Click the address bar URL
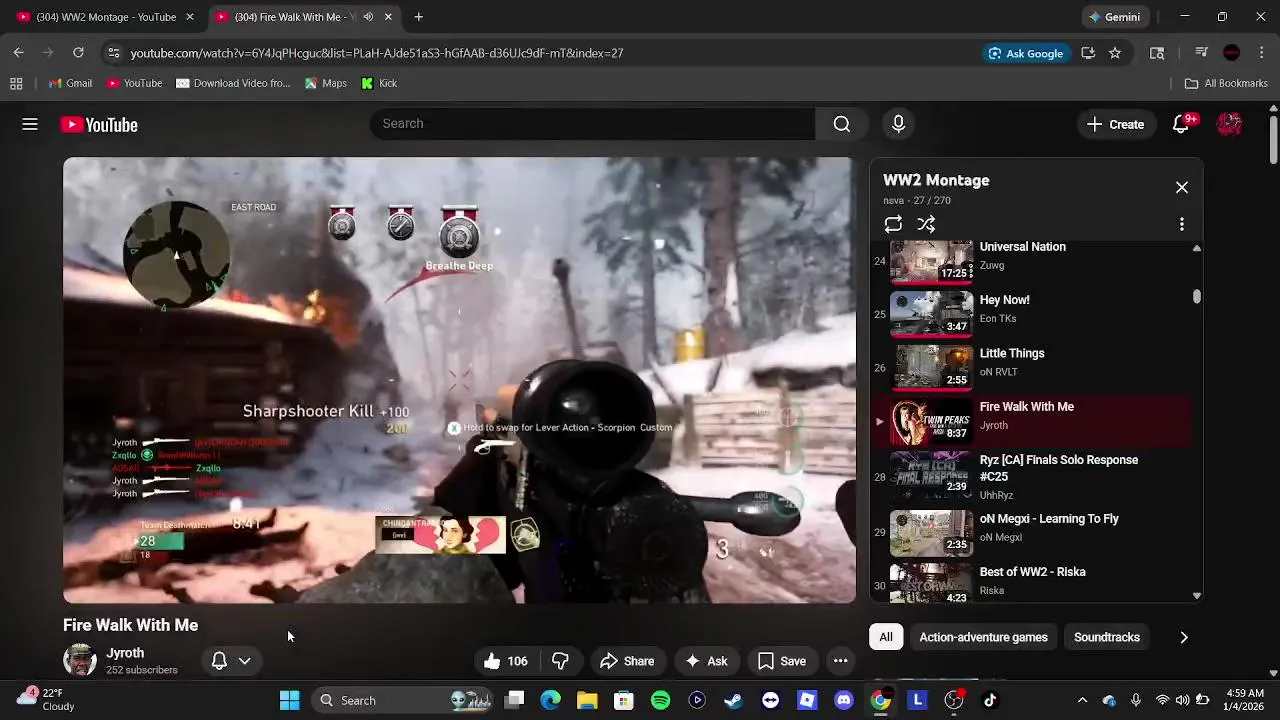Viewport: 1280px width, 720px height. tap(377, 53)
